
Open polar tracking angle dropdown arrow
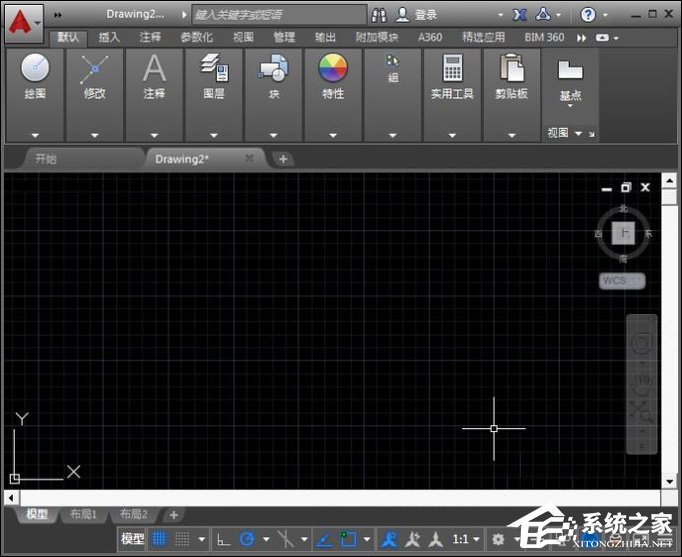pyautogui.click(x=266, y=540)
